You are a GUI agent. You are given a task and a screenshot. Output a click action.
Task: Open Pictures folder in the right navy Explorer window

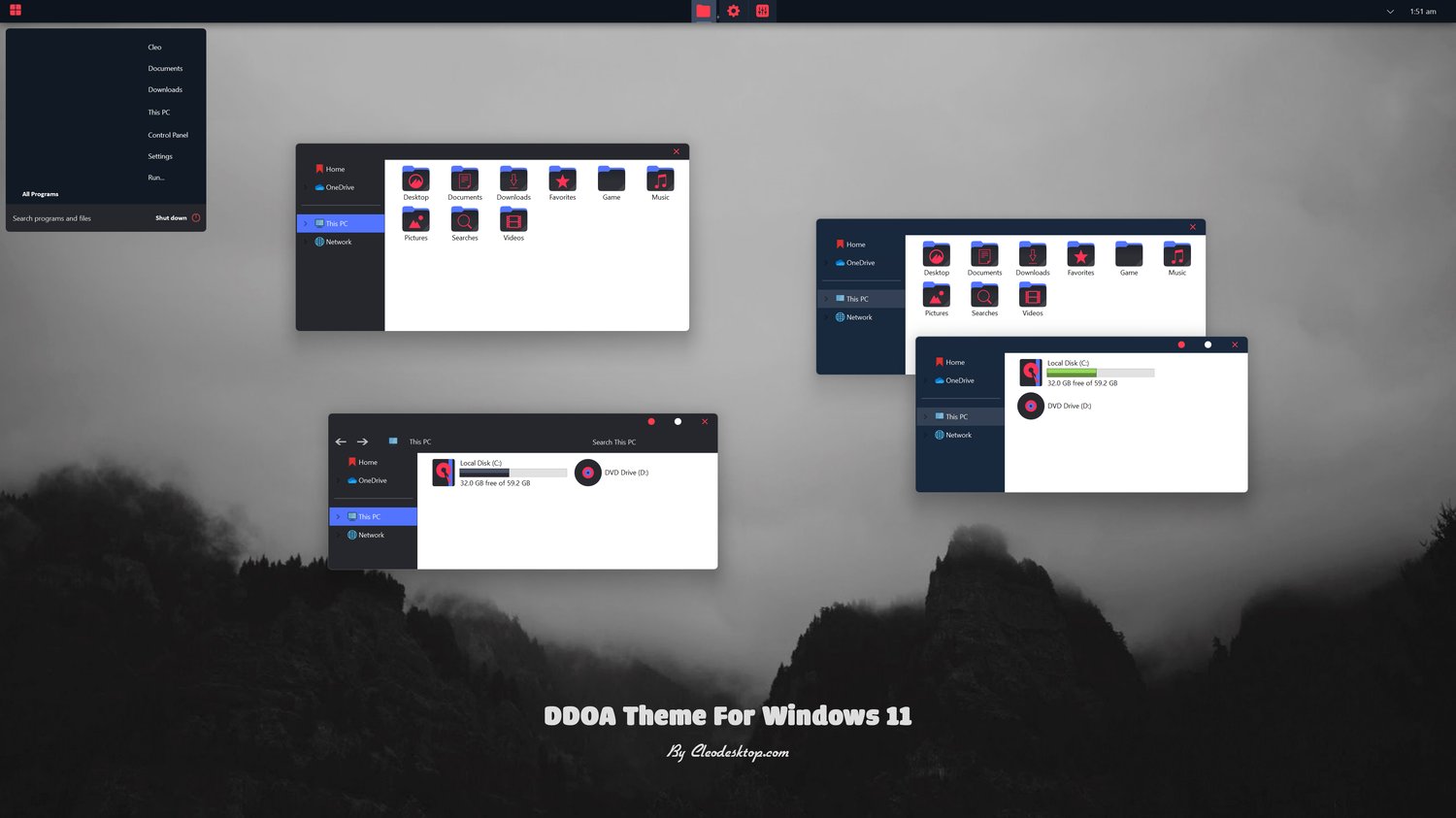pos(937,300)
